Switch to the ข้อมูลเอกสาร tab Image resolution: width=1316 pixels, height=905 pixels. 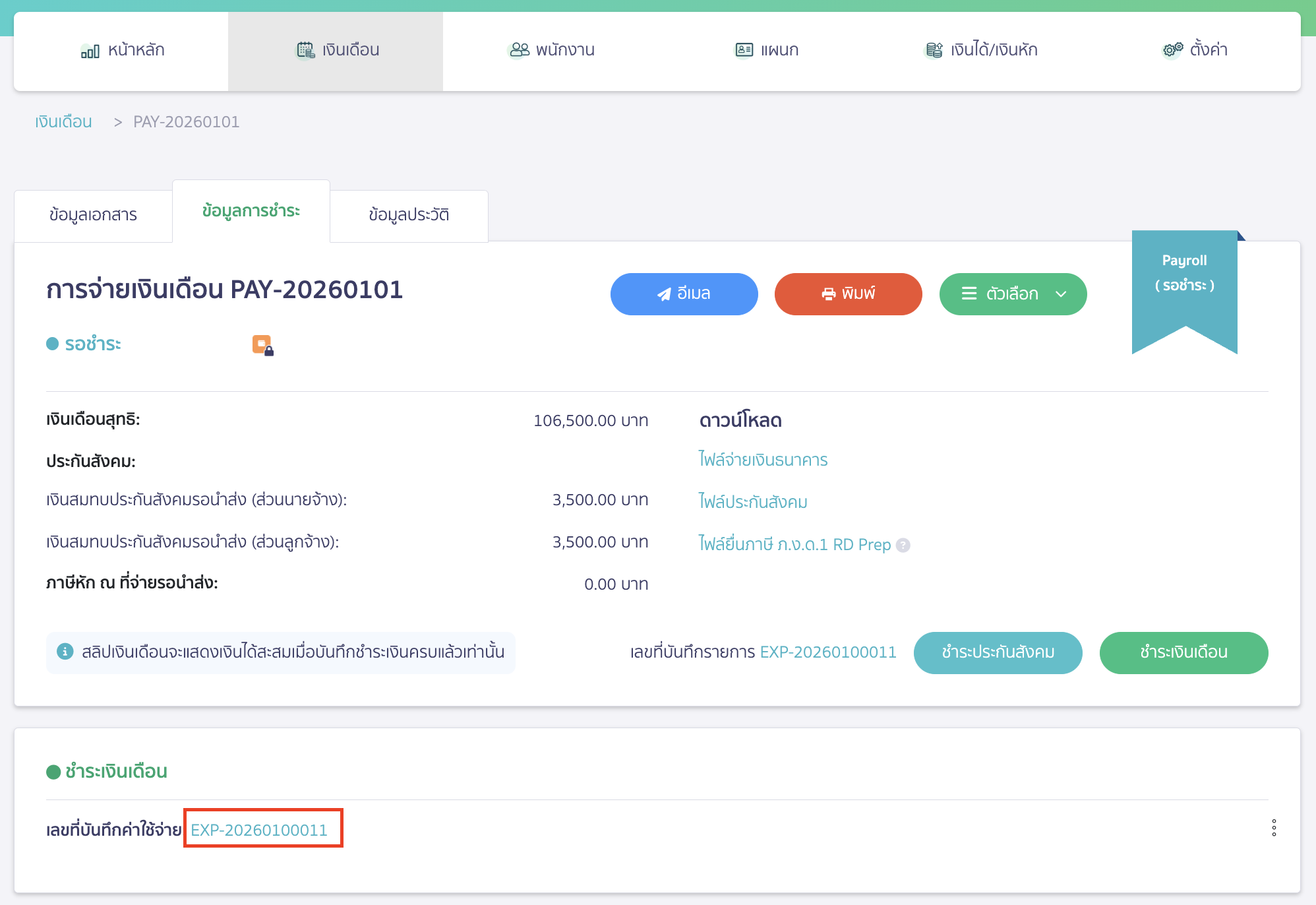(x=93, y=215)
